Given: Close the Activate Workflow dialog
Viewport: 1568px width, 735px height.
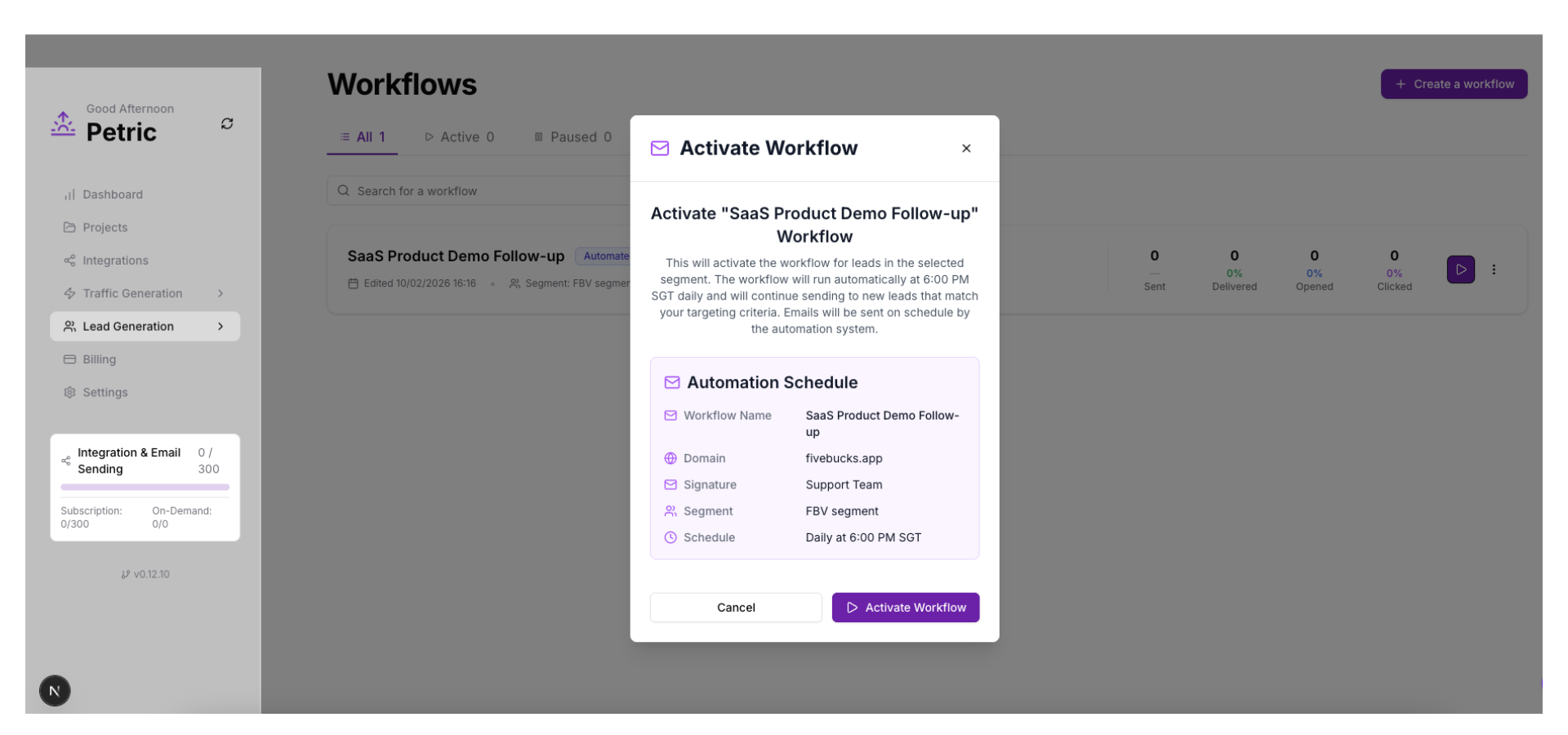Looking at the screenshot, I should tap(966, 149).
